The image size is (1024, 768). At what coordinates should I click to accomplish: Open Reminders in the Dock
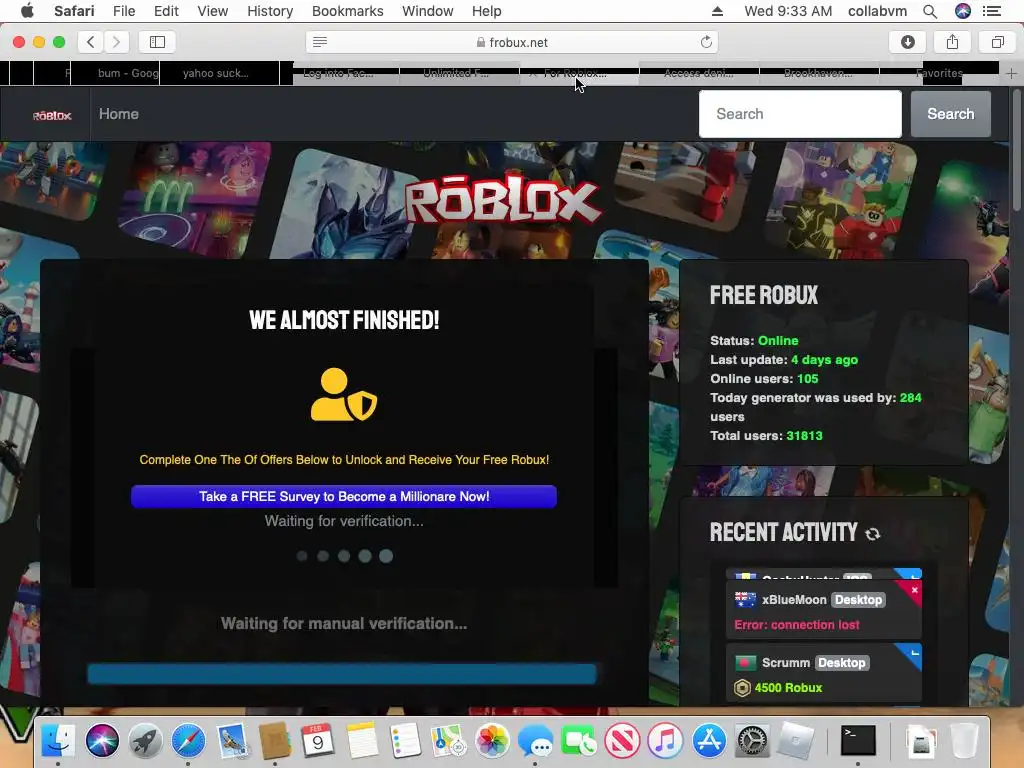(x=405, y=741)
